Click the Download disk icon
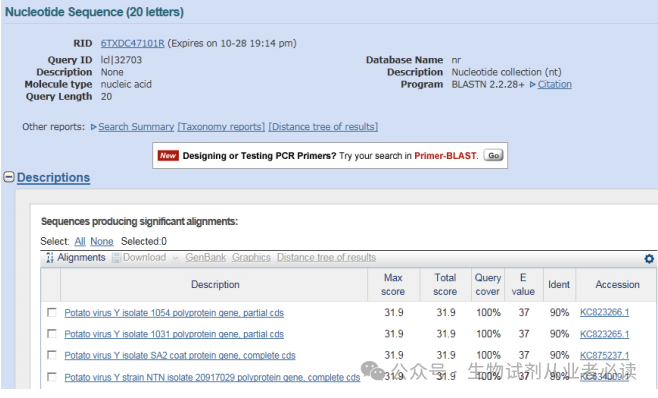This screenshot has height=398, width=658. point(116,258)
